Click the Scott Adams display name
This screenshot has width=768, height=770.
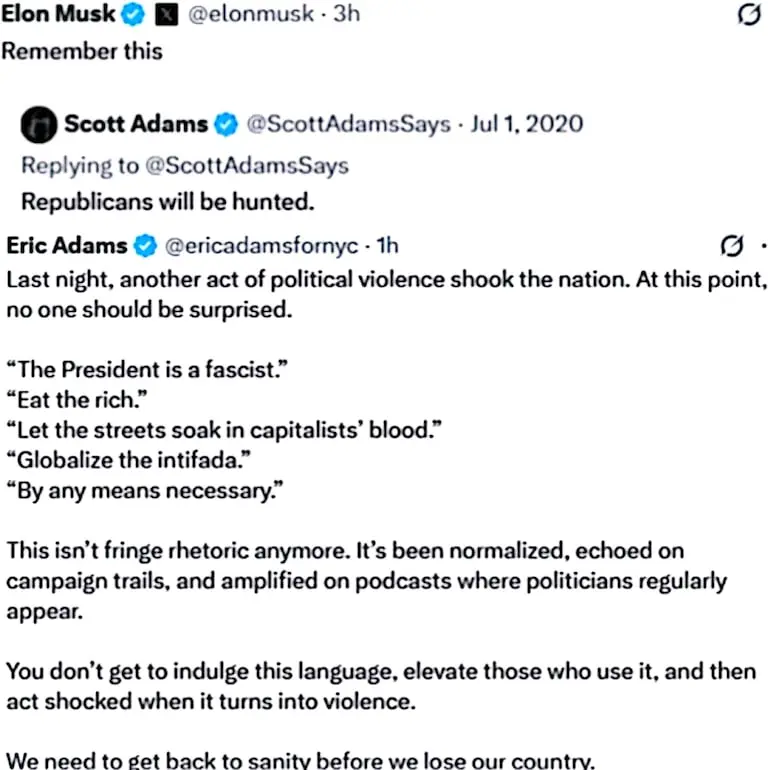point(136,125)
